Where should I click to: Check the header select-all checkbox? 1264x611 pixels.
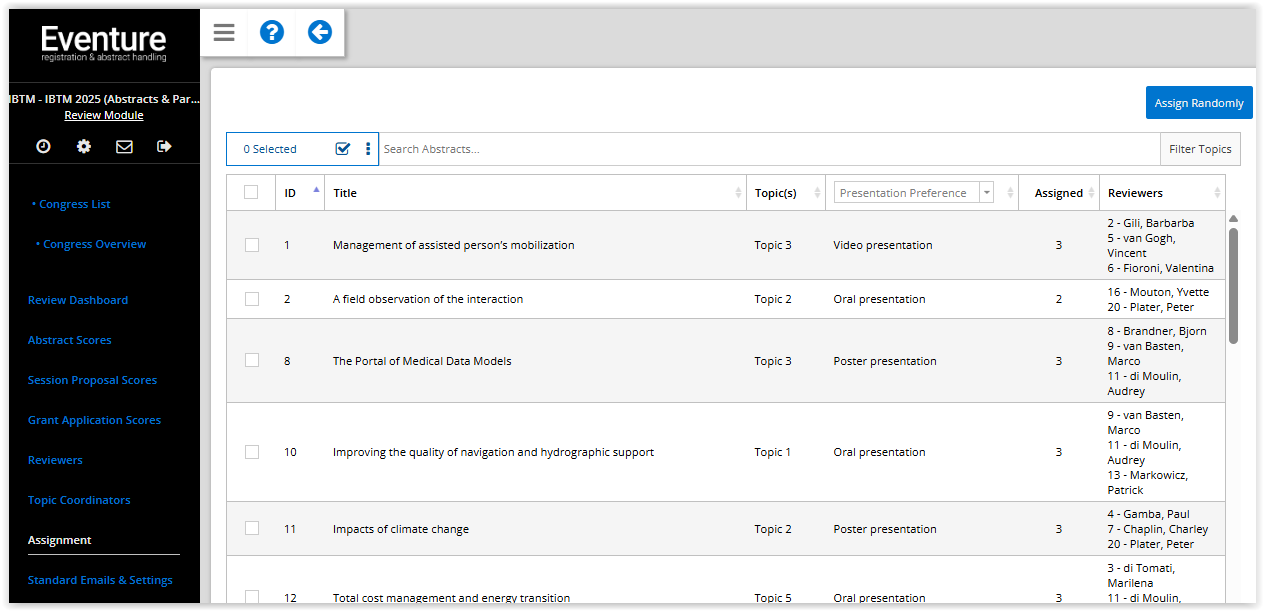coord(251,193)
